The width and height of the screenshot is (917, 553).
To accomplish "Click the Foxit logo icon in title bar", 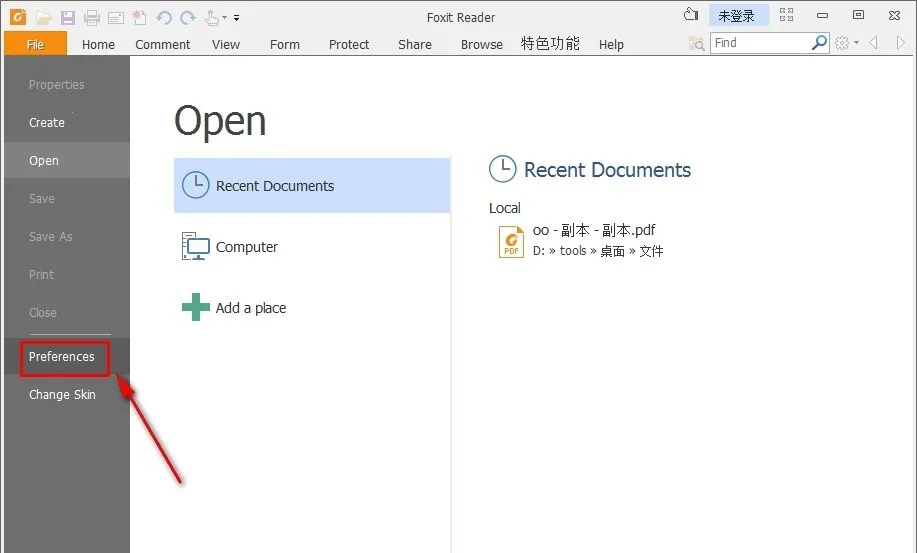I will [x=18, y=17].
